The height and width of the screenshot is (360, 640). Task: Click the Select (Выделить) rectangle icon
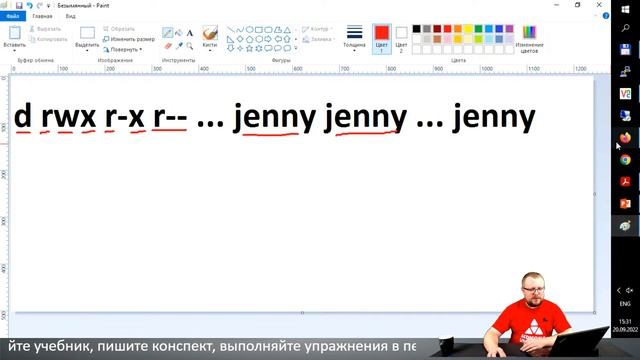point(87,33)
